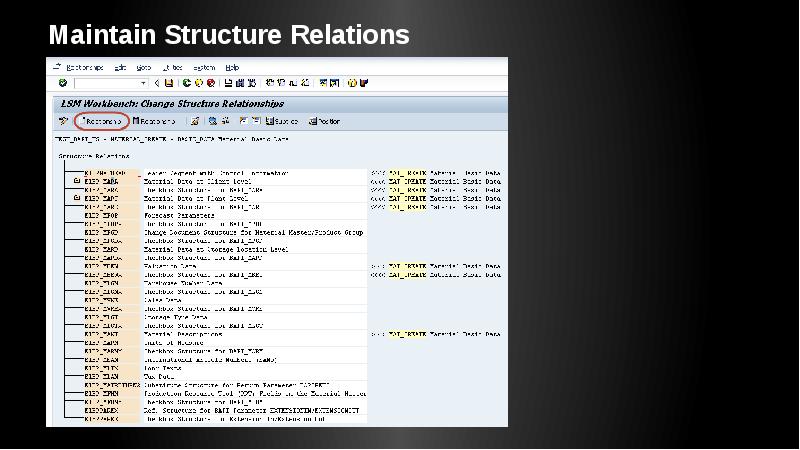Collapse the command field with left arrow
The height and width of the screenshot is (450, 800).
pyautogui.click(x=157, y=83)
